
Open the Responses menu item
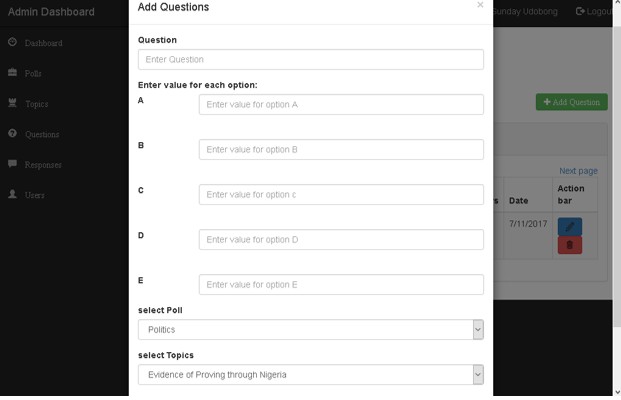43,165
